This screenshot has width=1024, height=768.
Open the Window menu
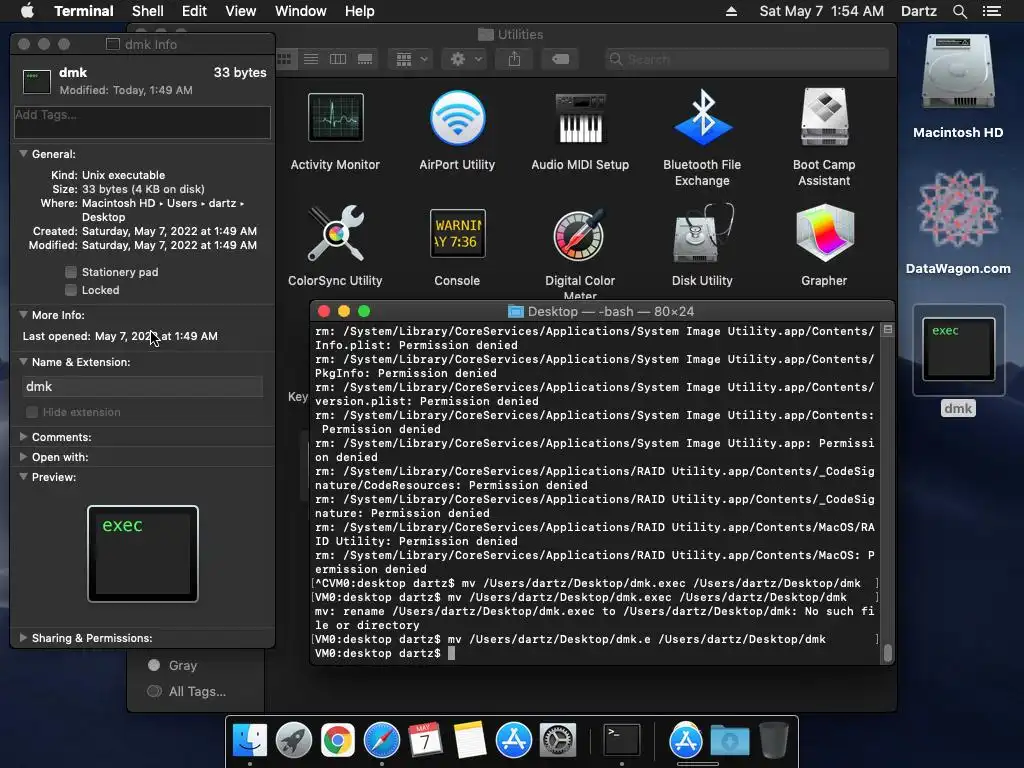click(300, 11)
